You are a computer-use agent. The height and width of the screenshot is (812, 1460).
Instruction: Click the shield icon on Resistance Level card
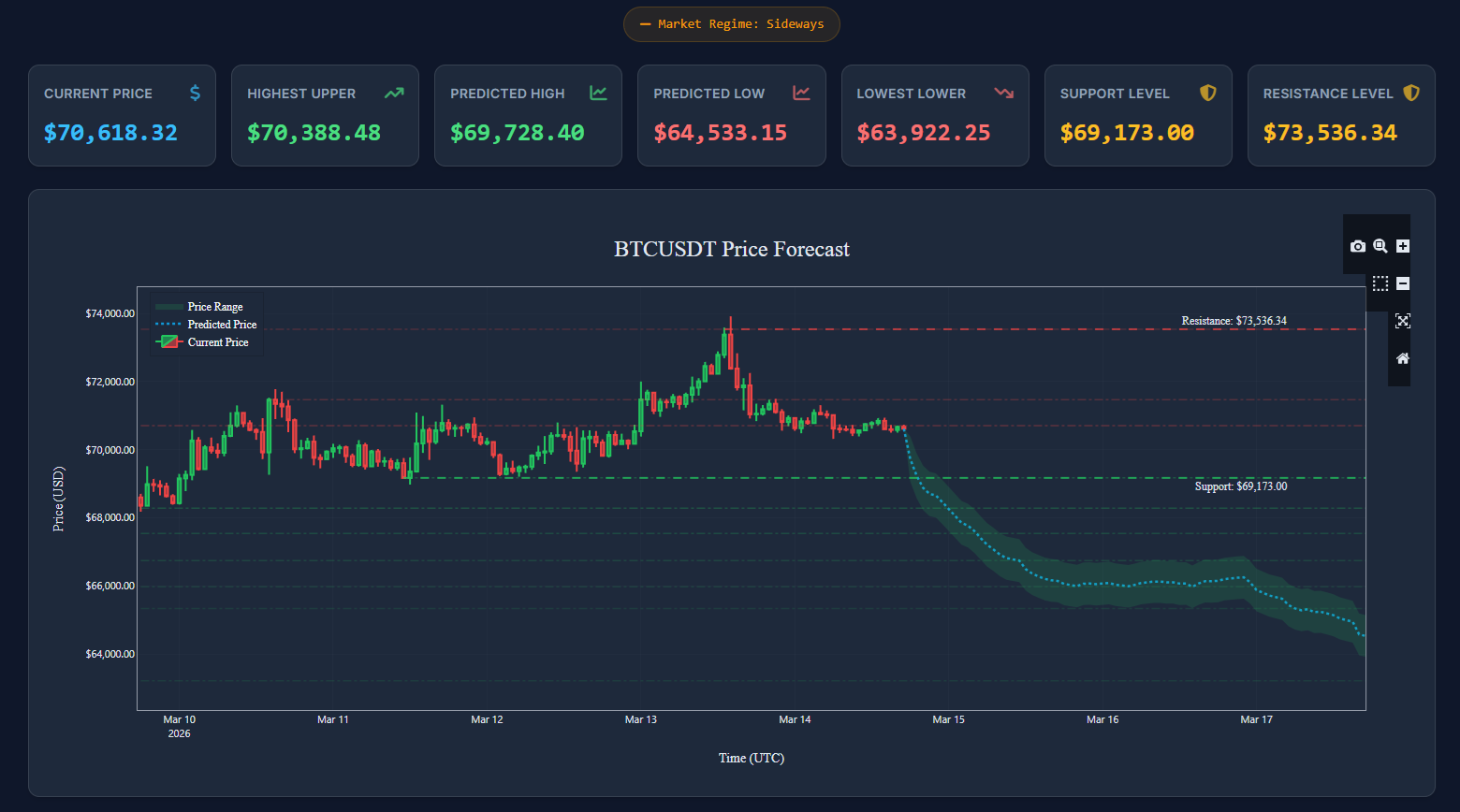click(1410, 93)
